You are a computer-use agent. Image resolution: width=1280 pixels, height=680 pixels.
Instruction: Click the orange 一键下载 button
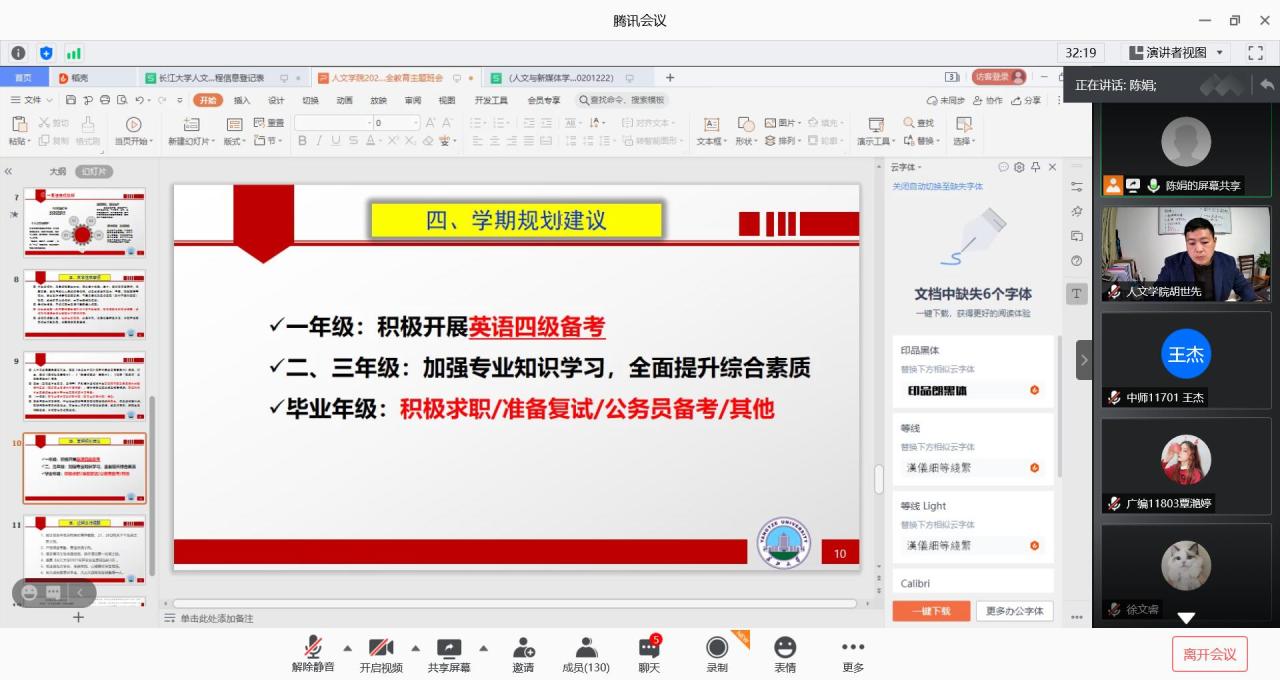(931, 611)
